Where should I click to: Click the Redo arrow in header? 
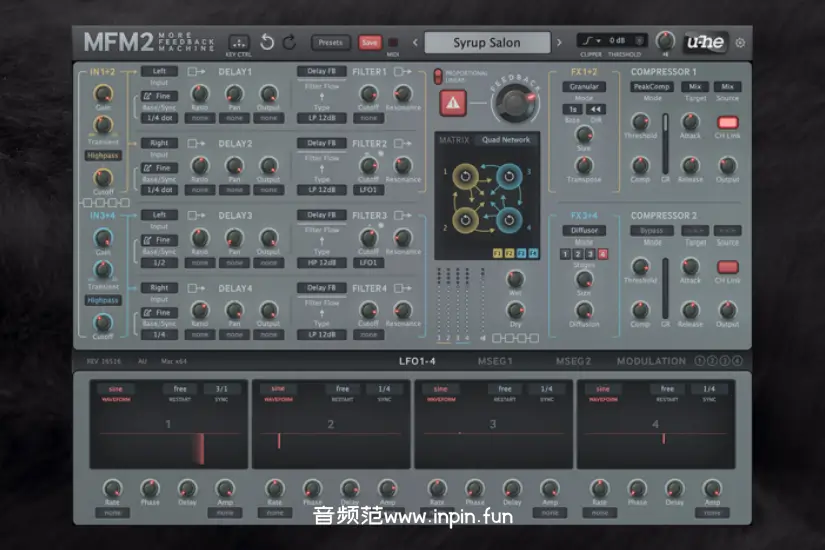[289, 42]
